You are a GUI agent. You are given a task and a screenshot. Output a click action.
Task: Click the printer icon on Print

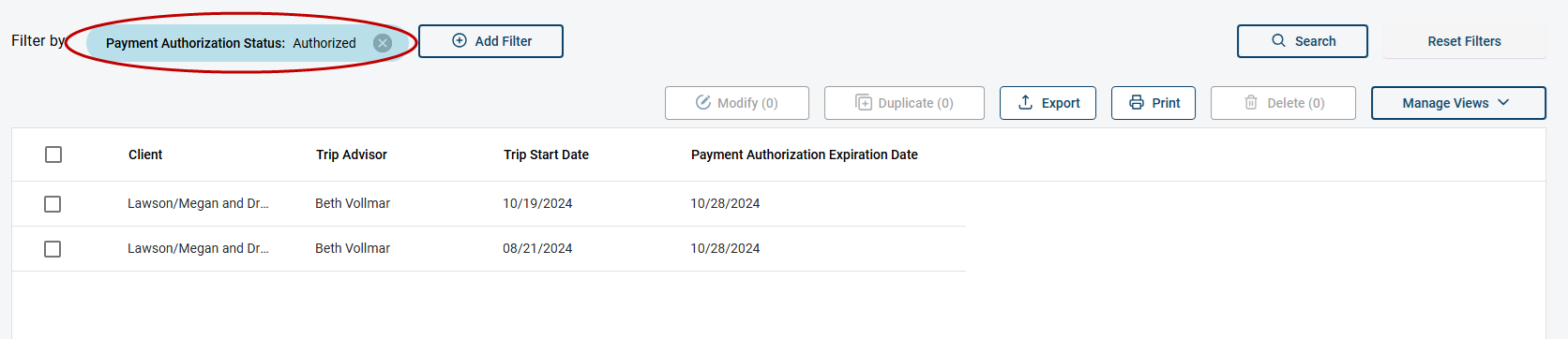pyautogui.click(x=1137, y=103)
